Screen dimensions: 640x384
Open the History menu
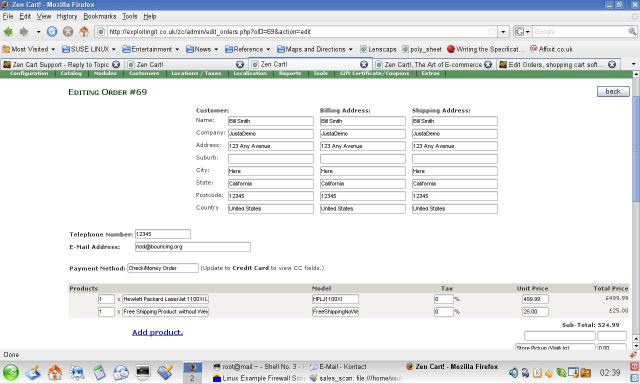pos(67,16)
